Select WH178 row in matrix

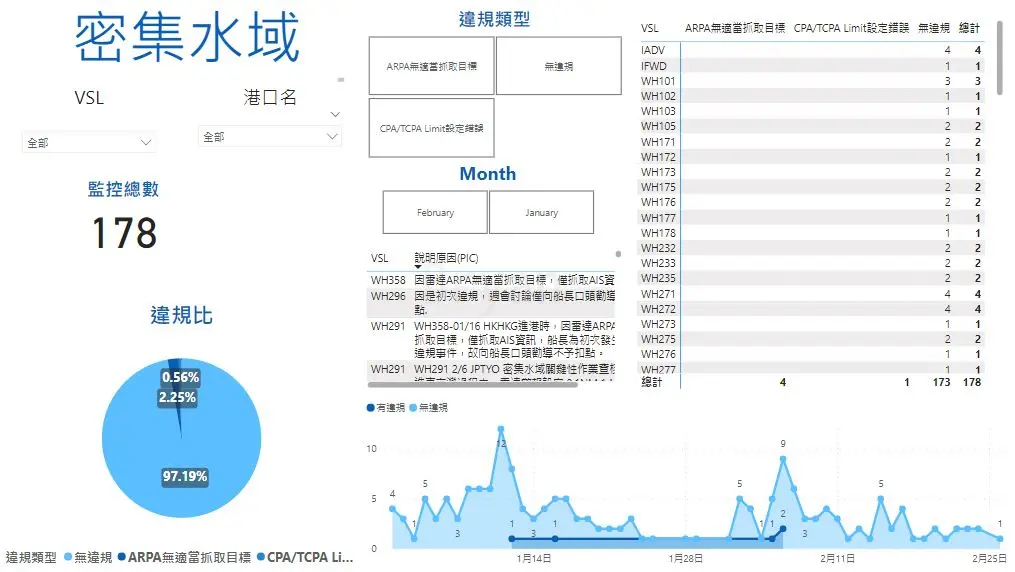point(812,233)
